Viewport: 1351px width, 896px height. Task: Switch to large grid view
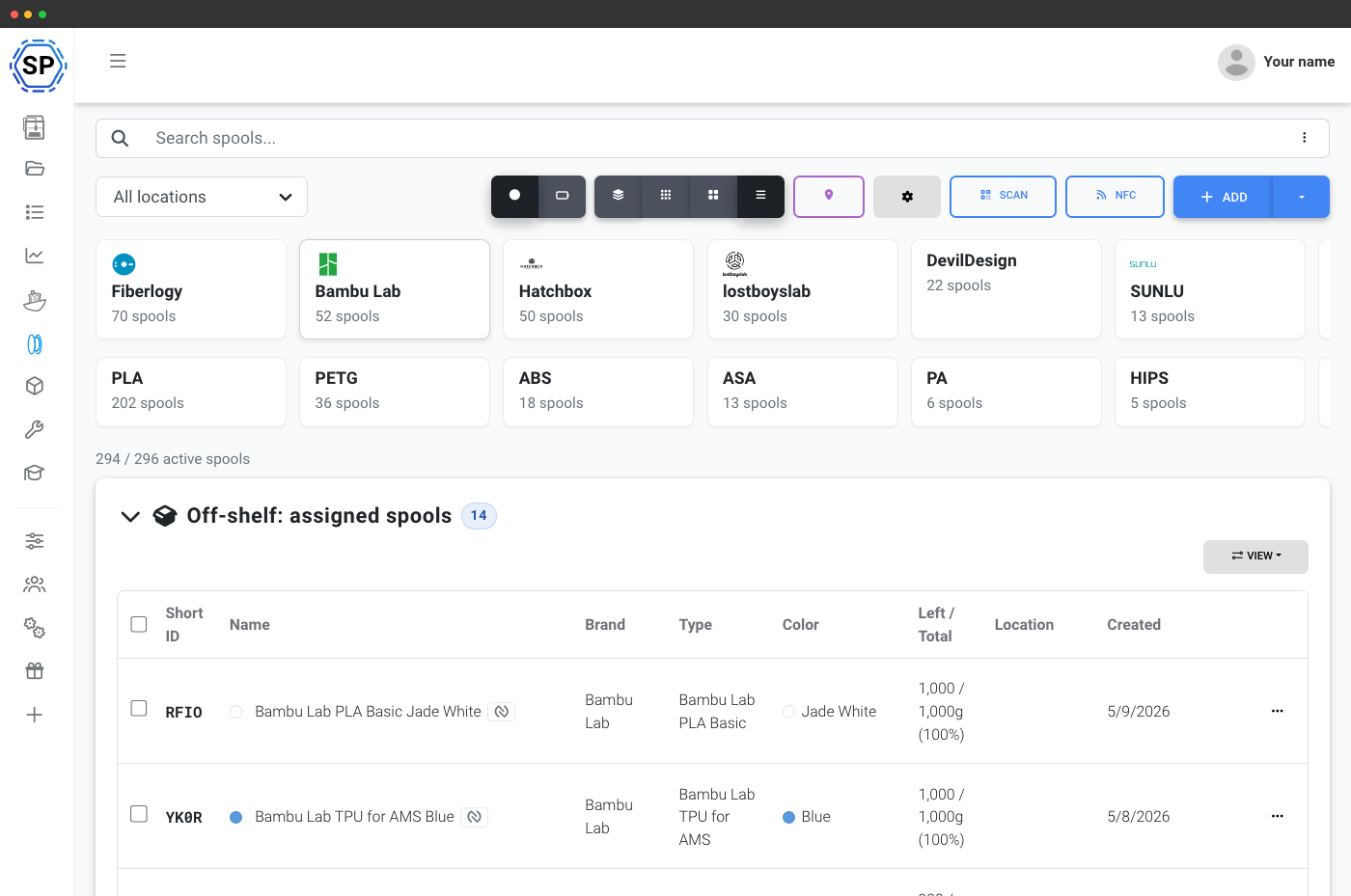click(x=713, y=196)
